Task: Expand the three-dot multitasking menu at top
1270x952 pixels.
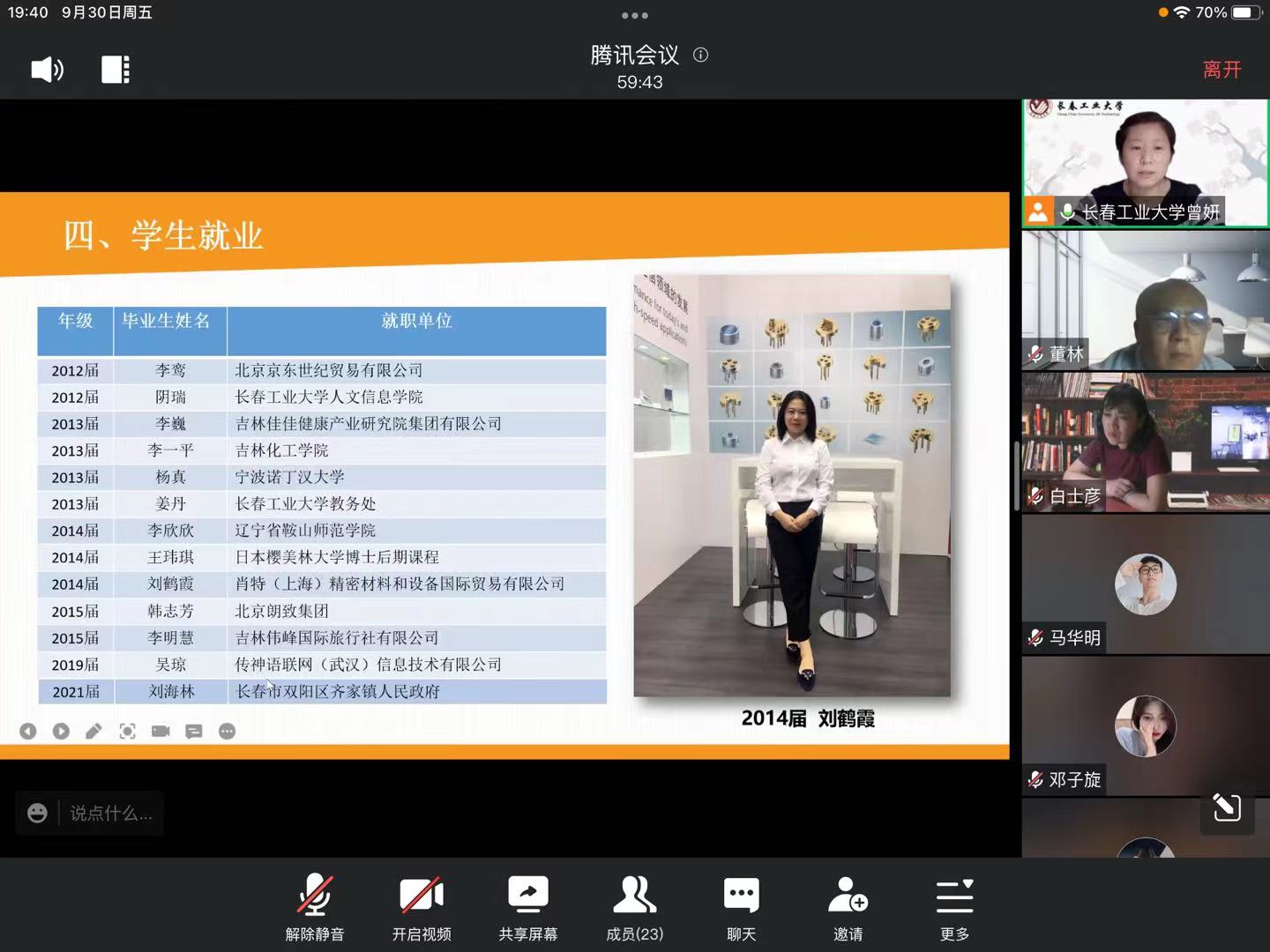Action: pos(635,15)
